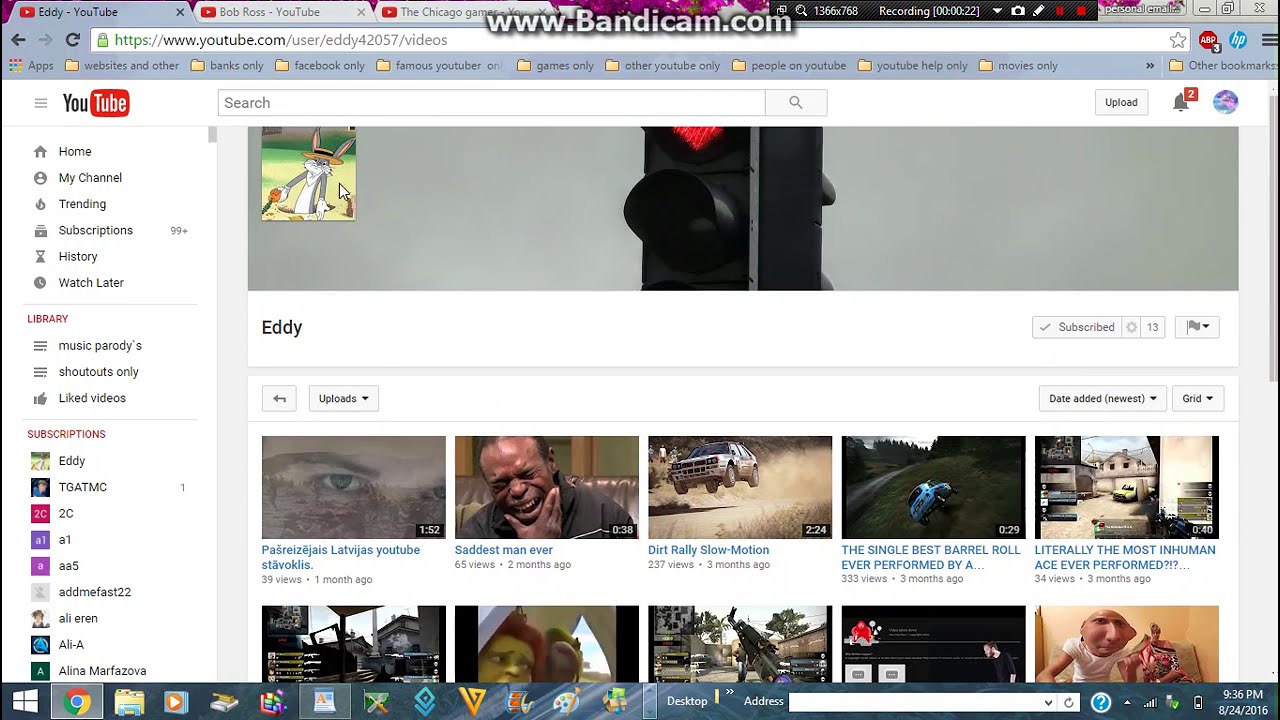
Task: Open the barrel roll car video thumbnail
Action: tap(933, 487)
